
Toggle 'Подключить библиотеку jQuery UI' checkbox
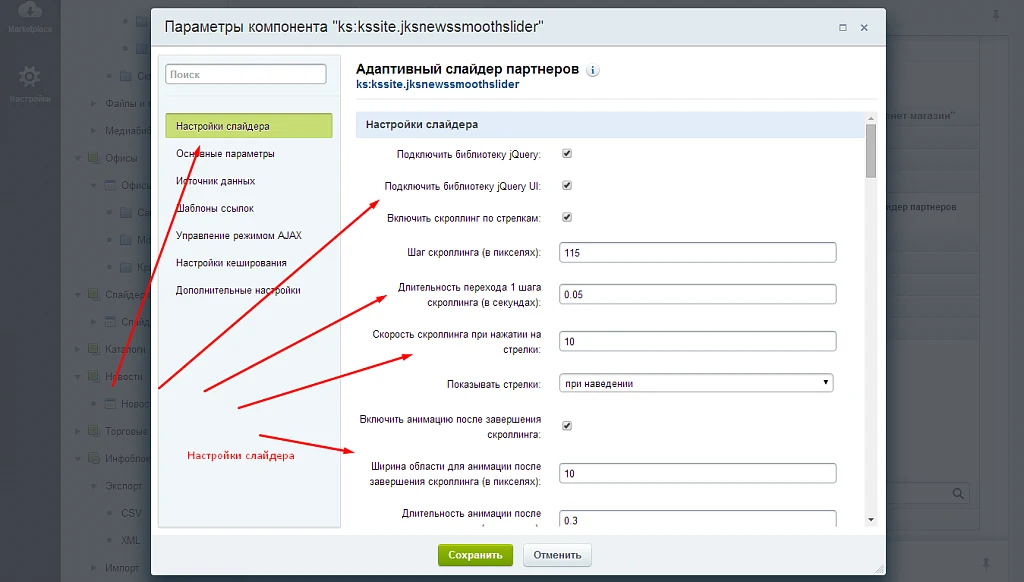pos(567,186)
